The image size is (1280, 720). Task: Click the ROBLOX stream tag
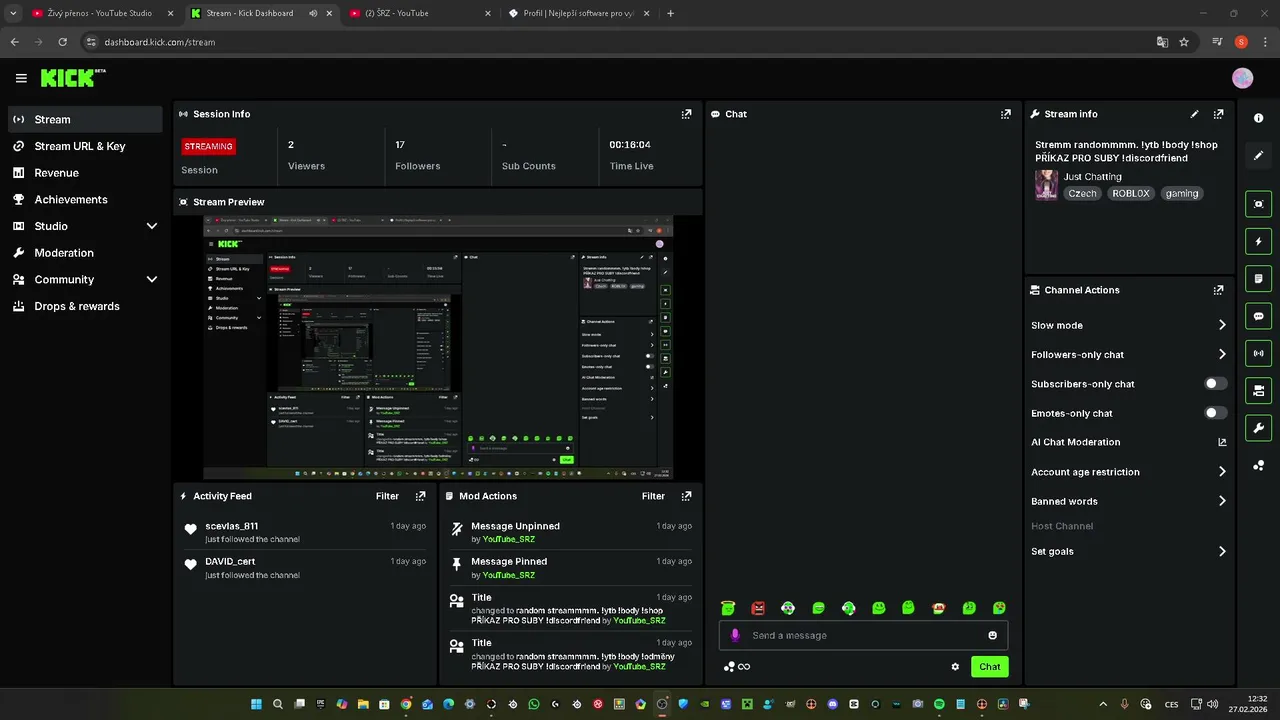[x=1131, y=194]
